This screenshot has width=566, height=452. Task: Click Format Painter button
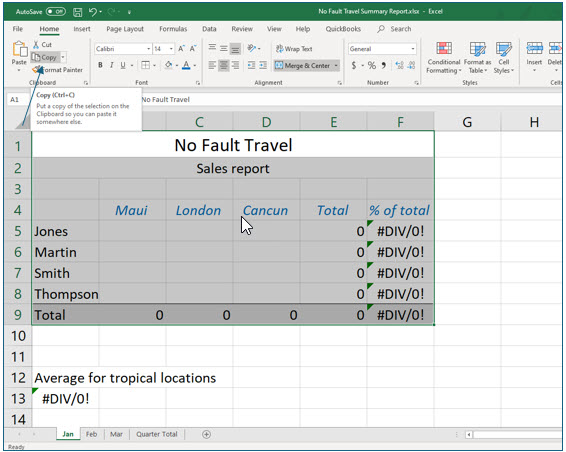(58, 70)
